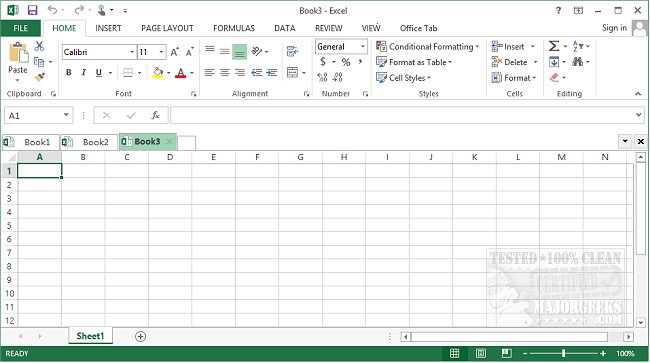
Task: Click Insert cells button
Action: [508, 46]
